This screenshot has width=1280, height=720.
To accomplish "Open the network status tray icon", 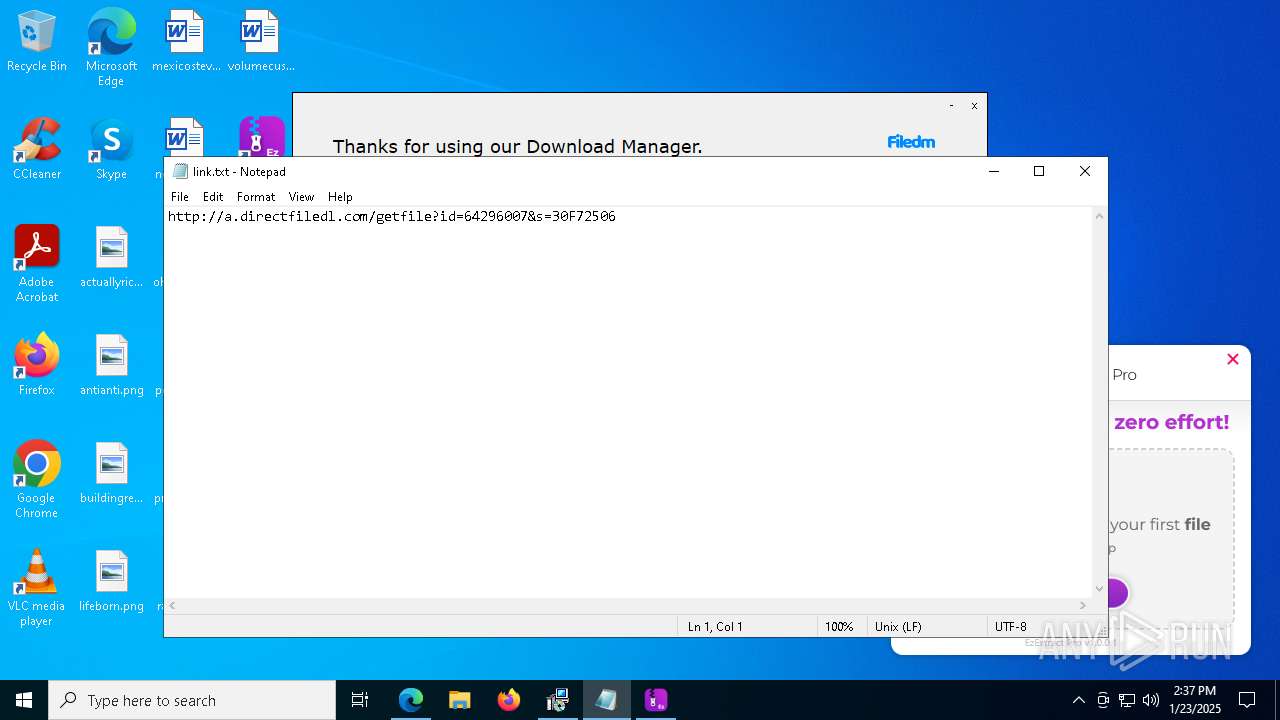I will click(x=1127, y=700).
